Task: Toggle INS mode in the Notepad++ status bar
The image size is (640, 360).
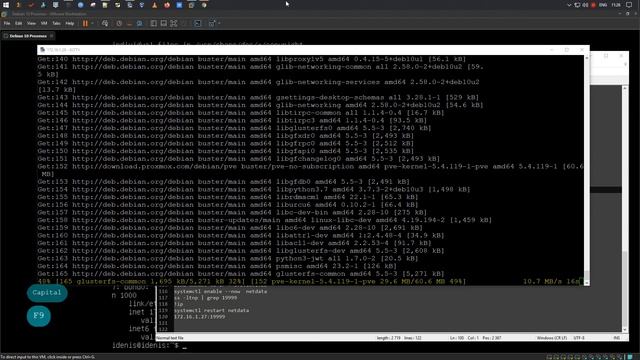Action: tap(617, 338)
